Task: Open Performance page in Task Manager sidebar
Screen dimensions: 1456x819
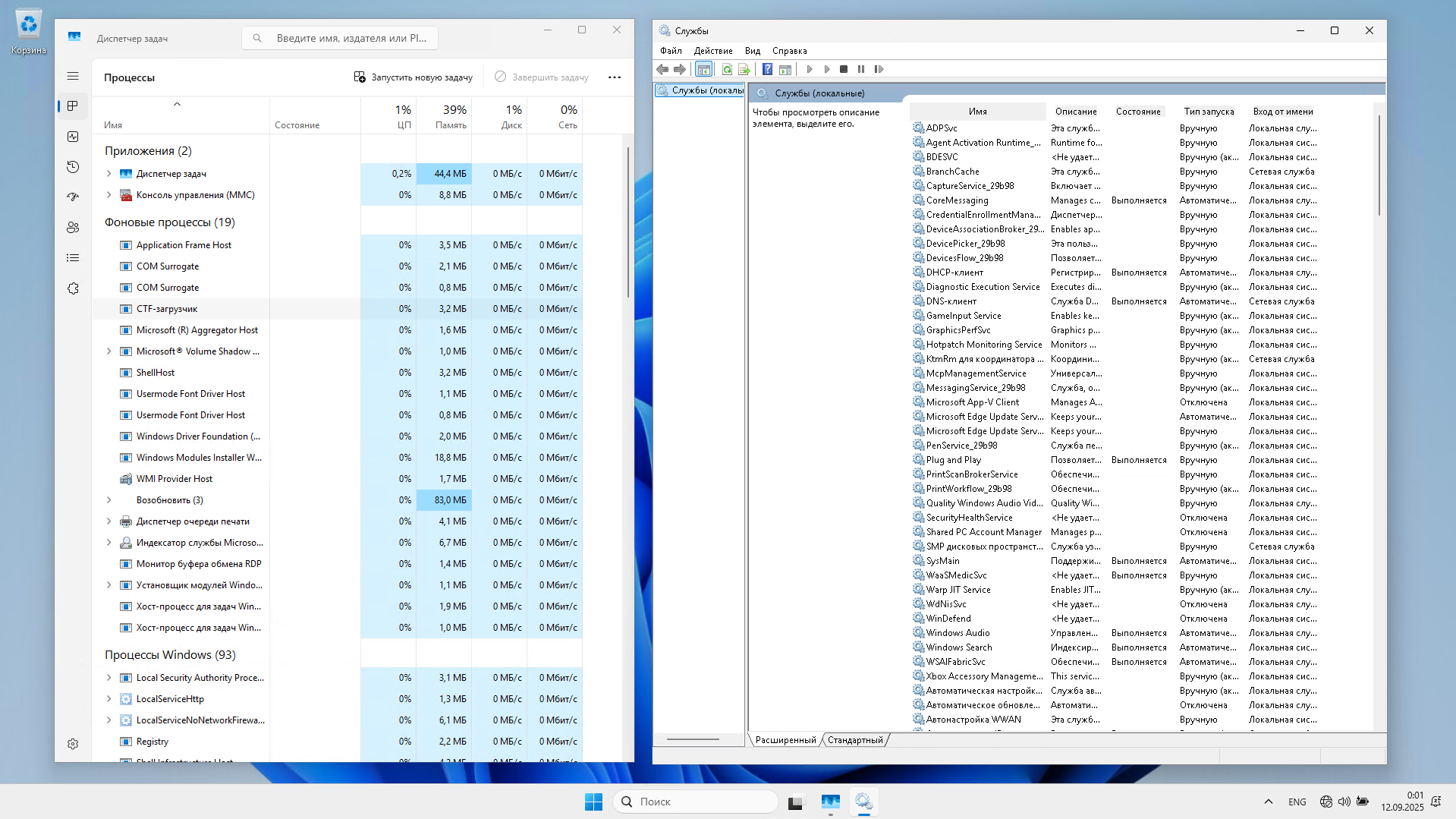Action: (x=73, y=137)
